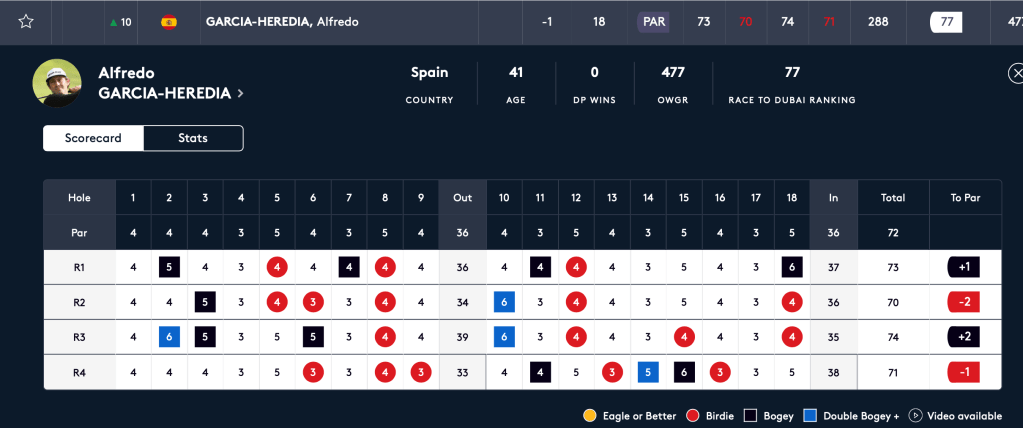
Task: Click the R2 -2 to-par badge
Action: pyautogui.click(x=964, y=302)
